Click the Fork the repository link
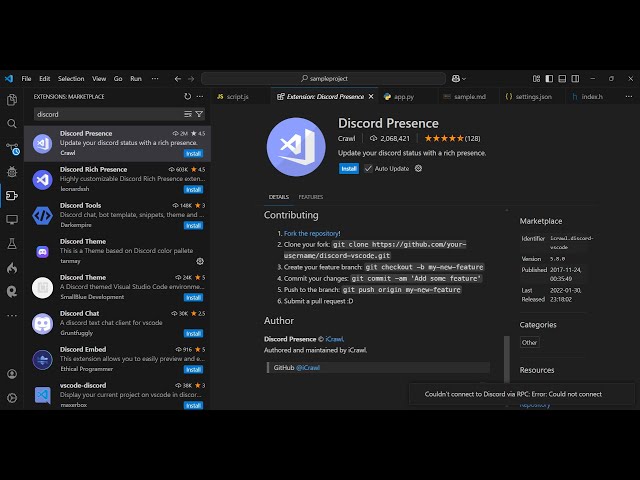 (311, 233)
